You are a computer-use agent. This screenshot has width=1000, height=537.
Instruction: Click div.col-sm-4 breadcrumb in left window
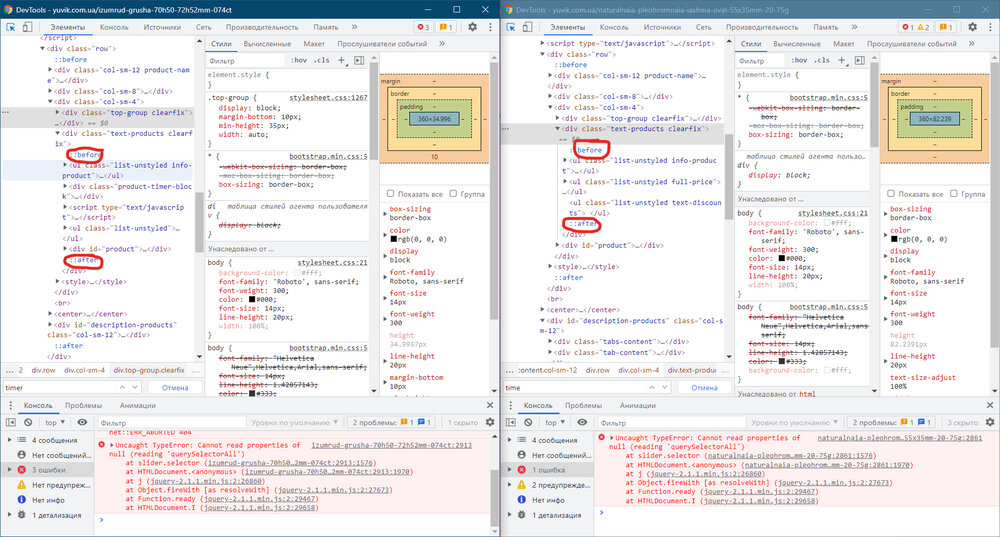pos(85,370)
